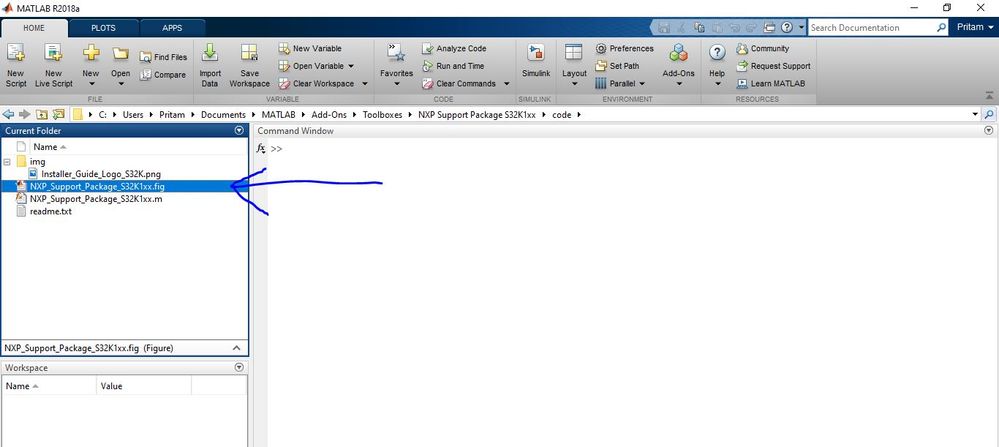Click Run and Time
Screen dimensions: 999x447
[453, 66]
